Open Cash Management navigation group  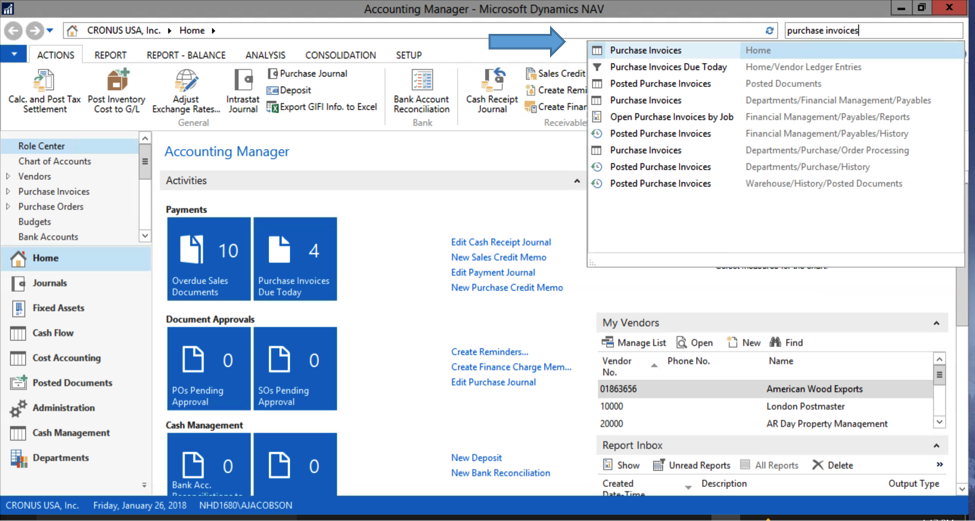[x=75, y=433]
